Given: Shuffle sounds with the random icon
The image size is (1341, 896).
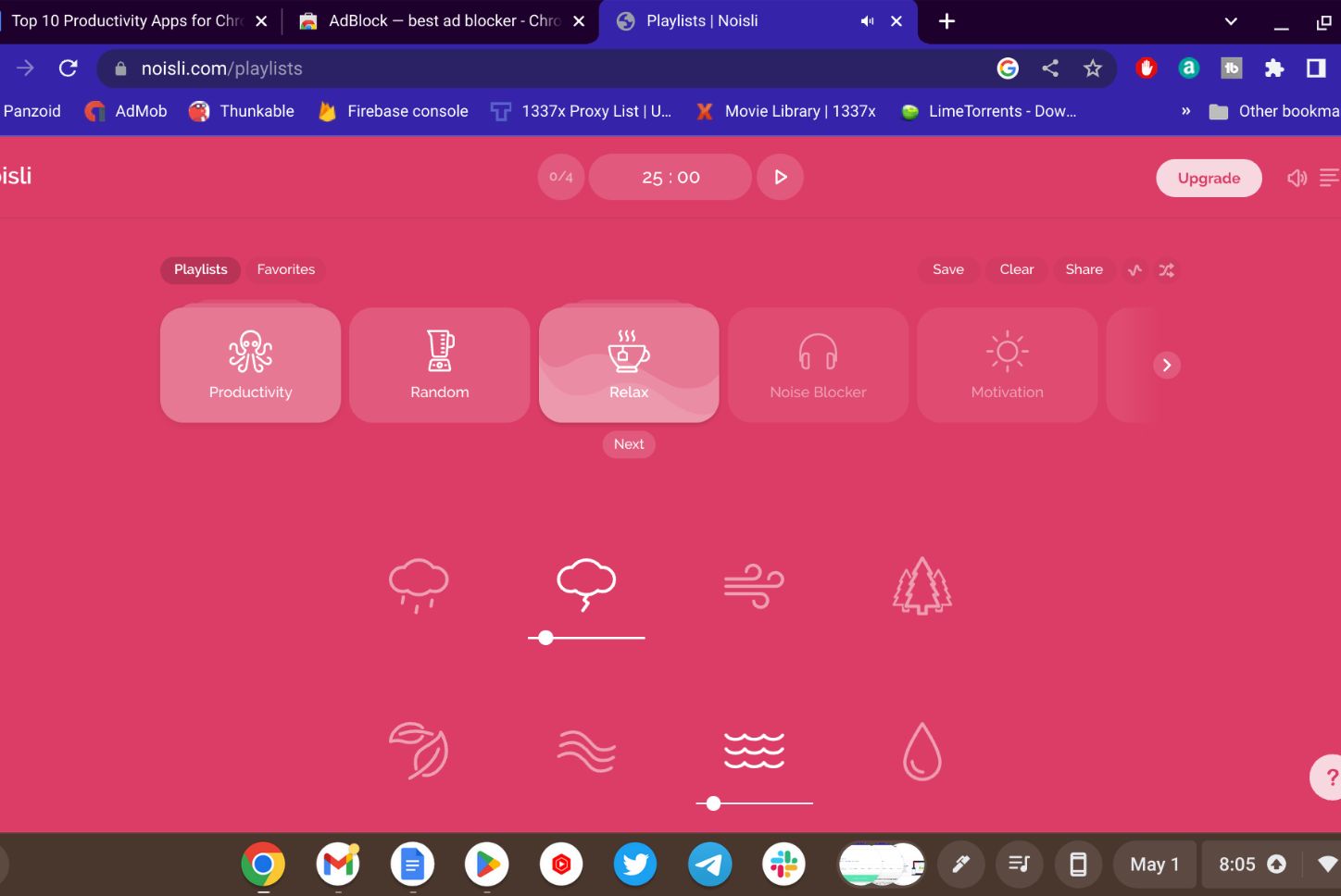Looking at the screenshot, I should tap(1166, 270).
